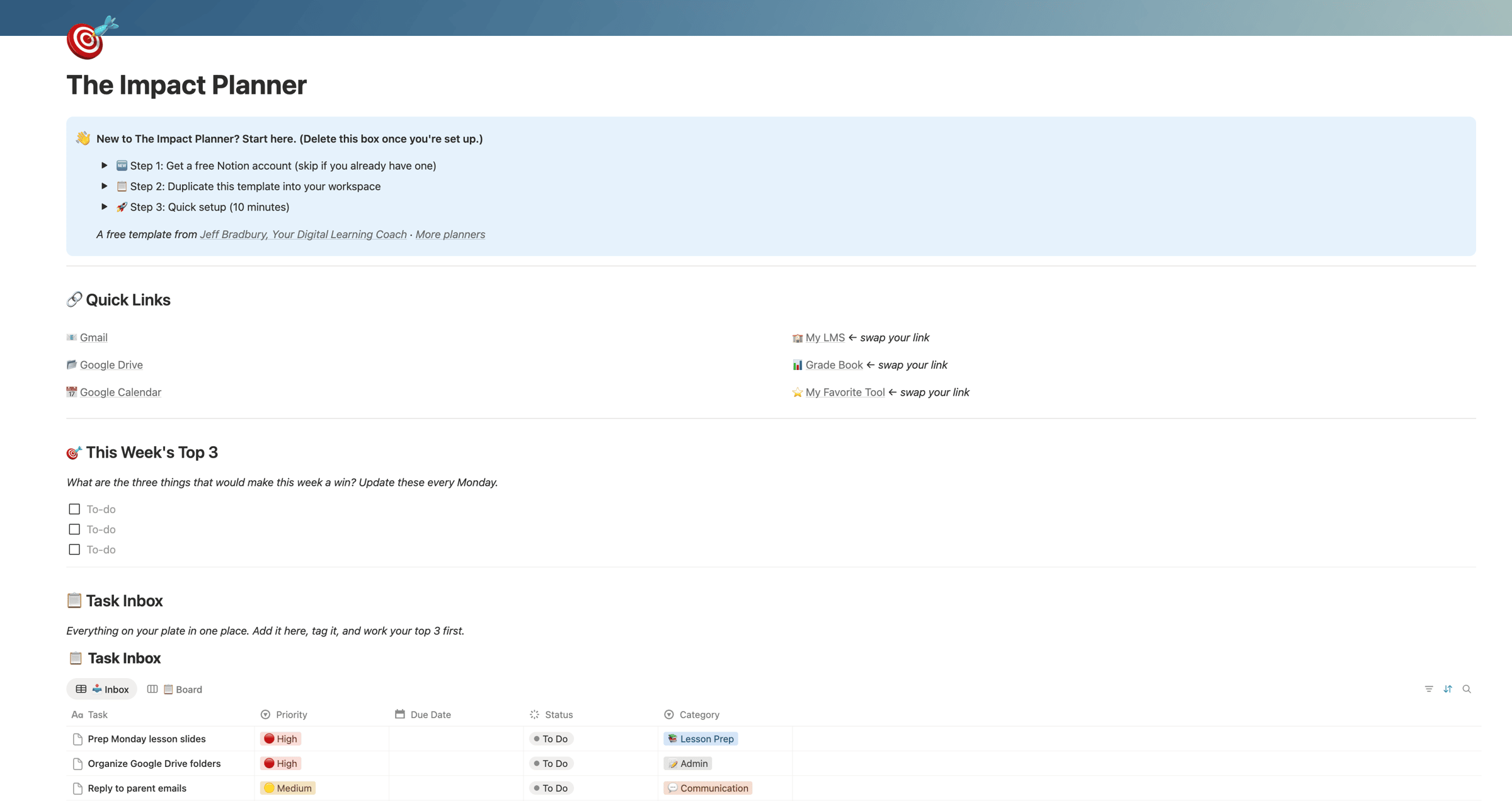
Task: Click the dartboard page icon
Action: (88, 39)
